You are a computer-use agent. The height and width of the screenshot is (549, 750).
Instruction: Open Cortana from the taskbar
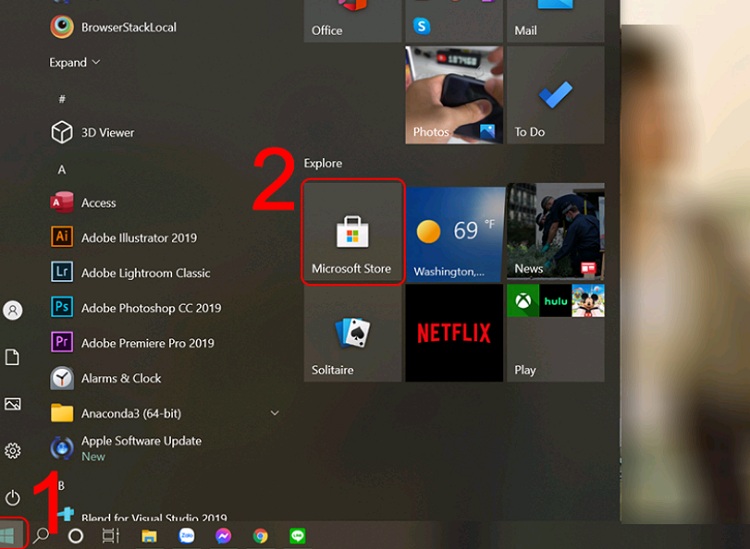tap(76, 536)
